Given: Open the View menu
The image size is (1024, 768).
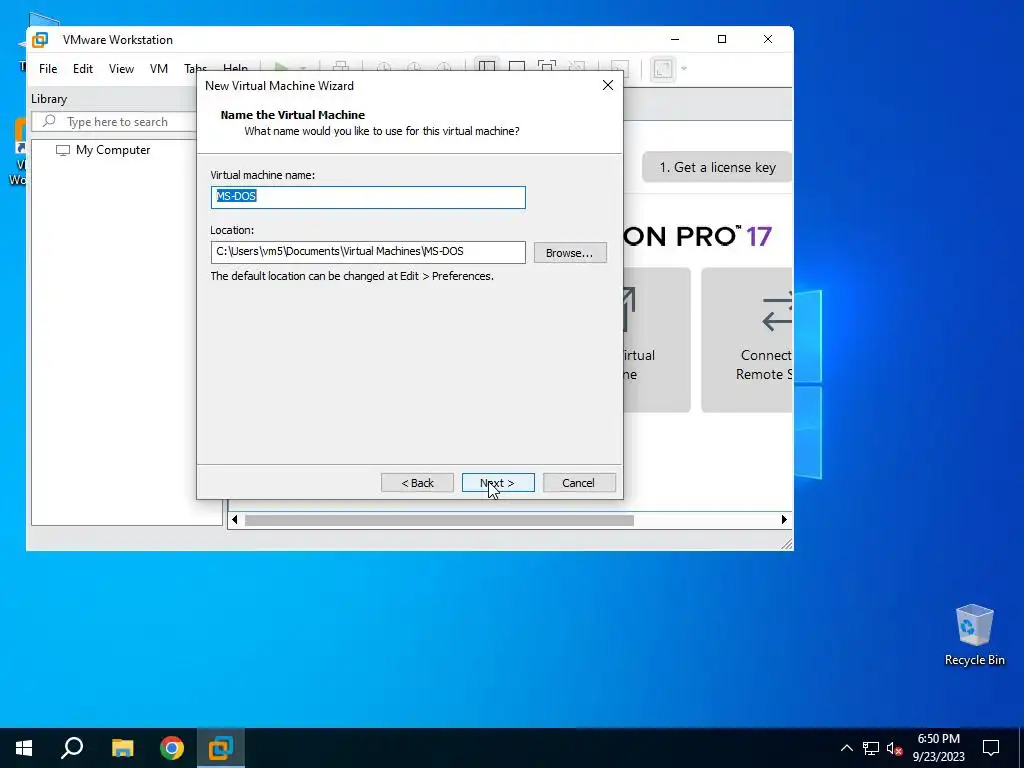Looking at the screenshot, I should [x=121, y=69].
